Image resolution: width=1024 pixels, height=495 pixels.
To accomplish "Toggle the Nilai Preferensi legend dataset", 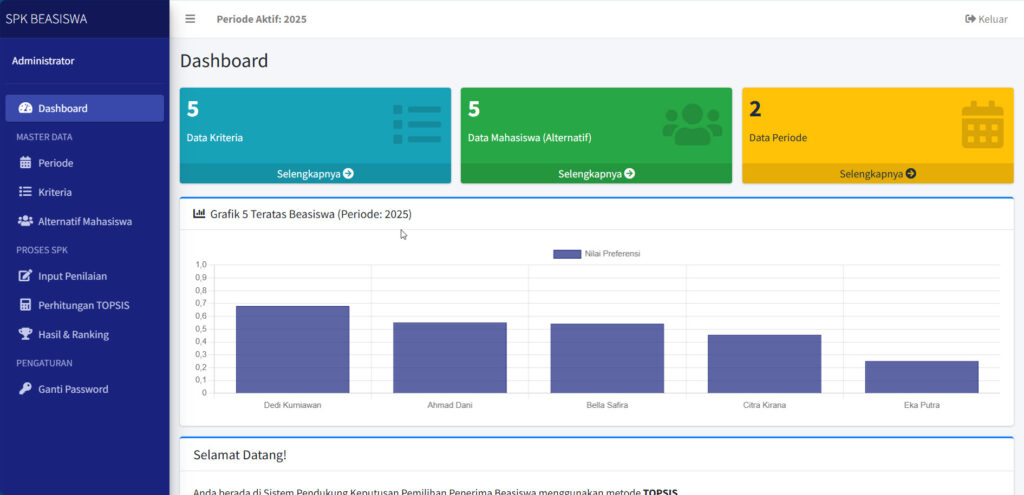I will (596, 254).
